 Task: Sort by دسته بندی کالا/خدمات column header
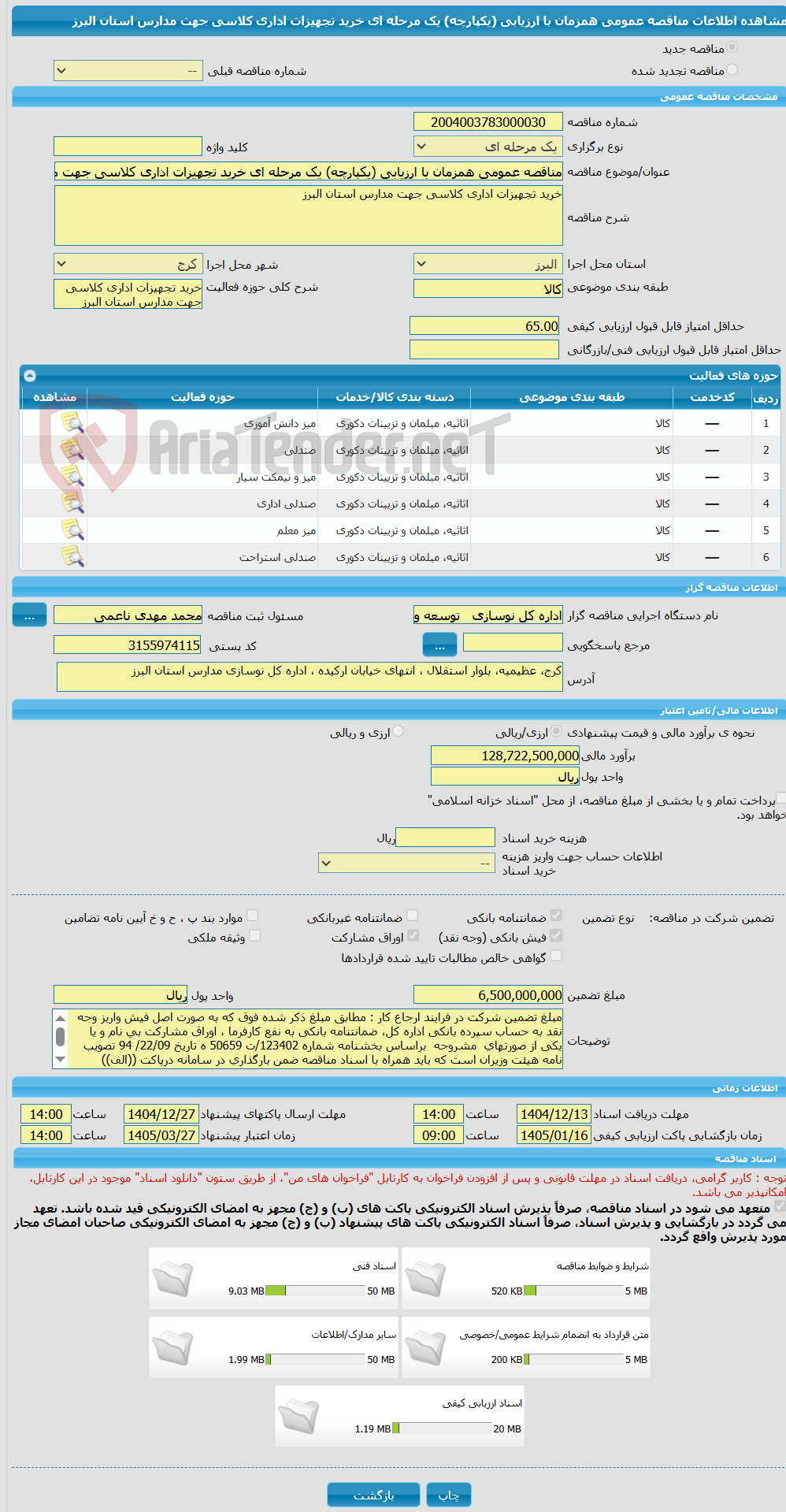click(x=395, y=398)
